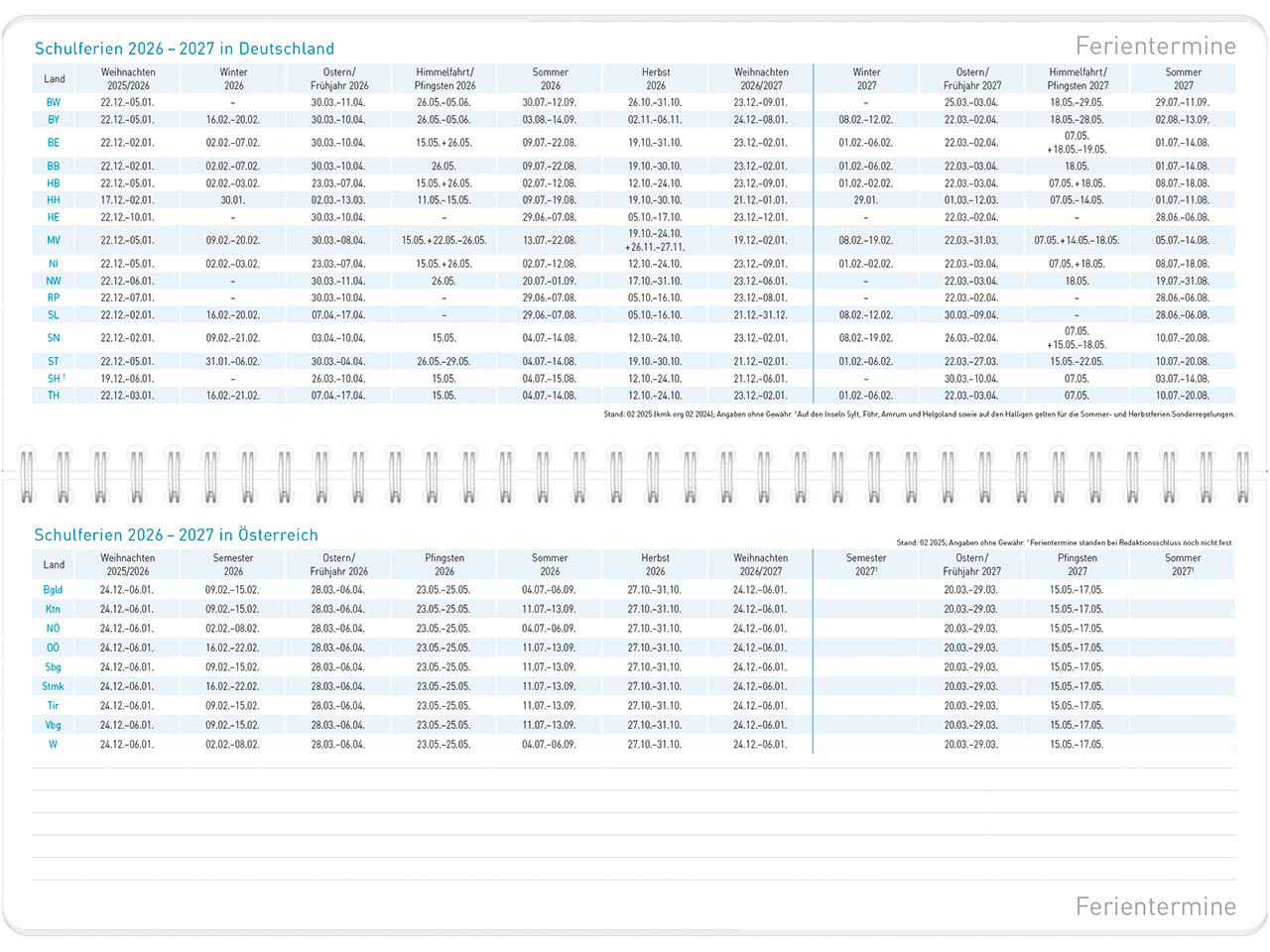Click the bottom-right 'Ferientermine' title
The image size is (1270, 952).
[1155, 906]
